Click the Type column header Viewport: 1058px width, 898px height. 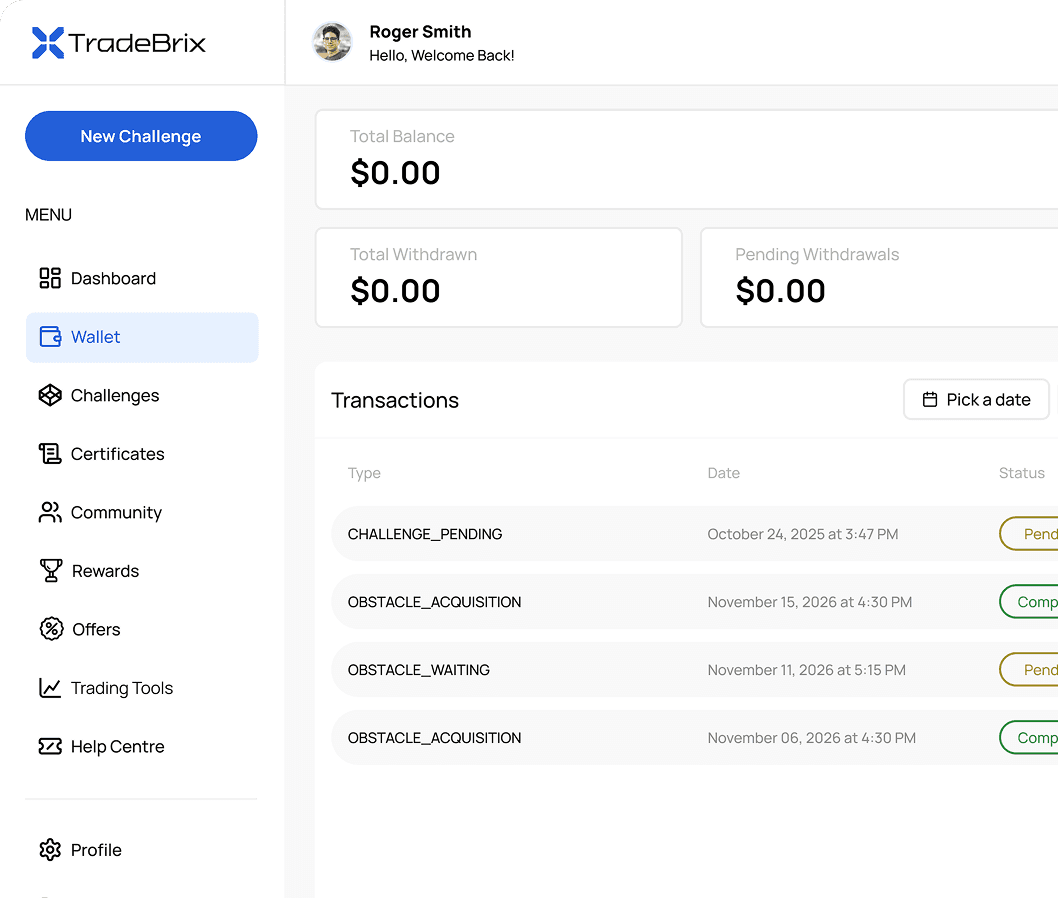tap(364, 473)
